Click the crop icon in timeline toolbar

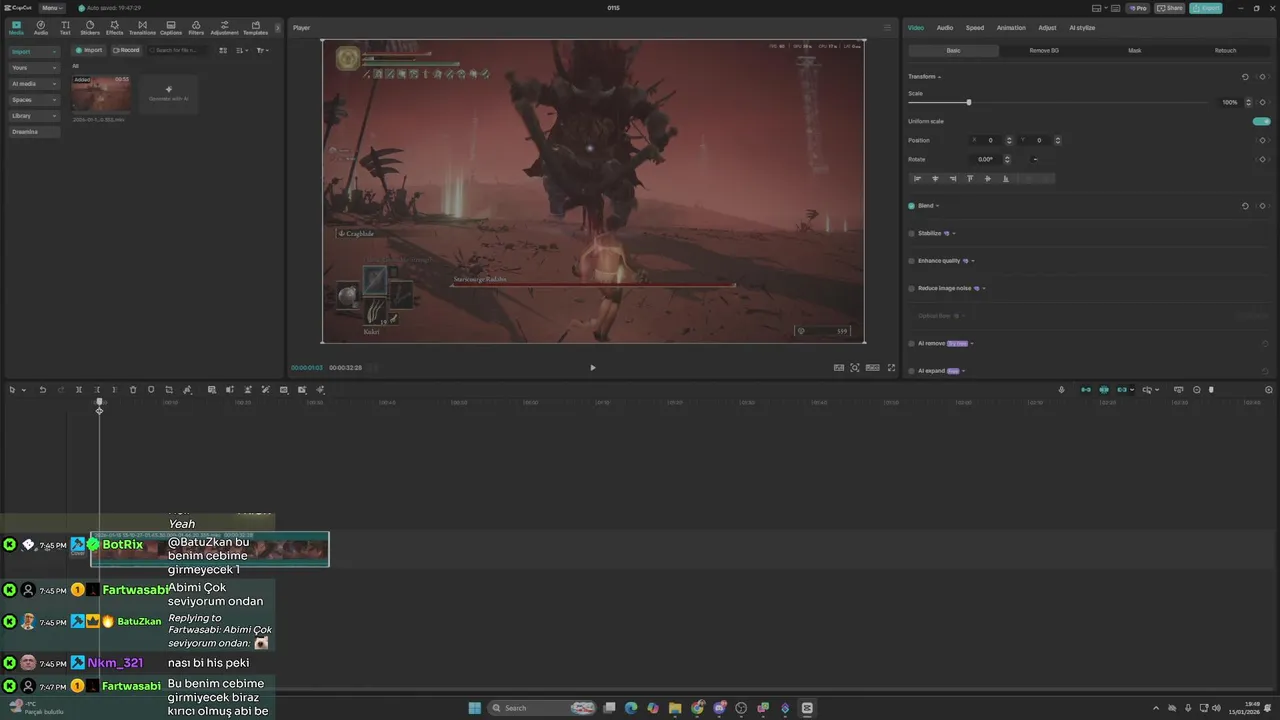[169, 390]
